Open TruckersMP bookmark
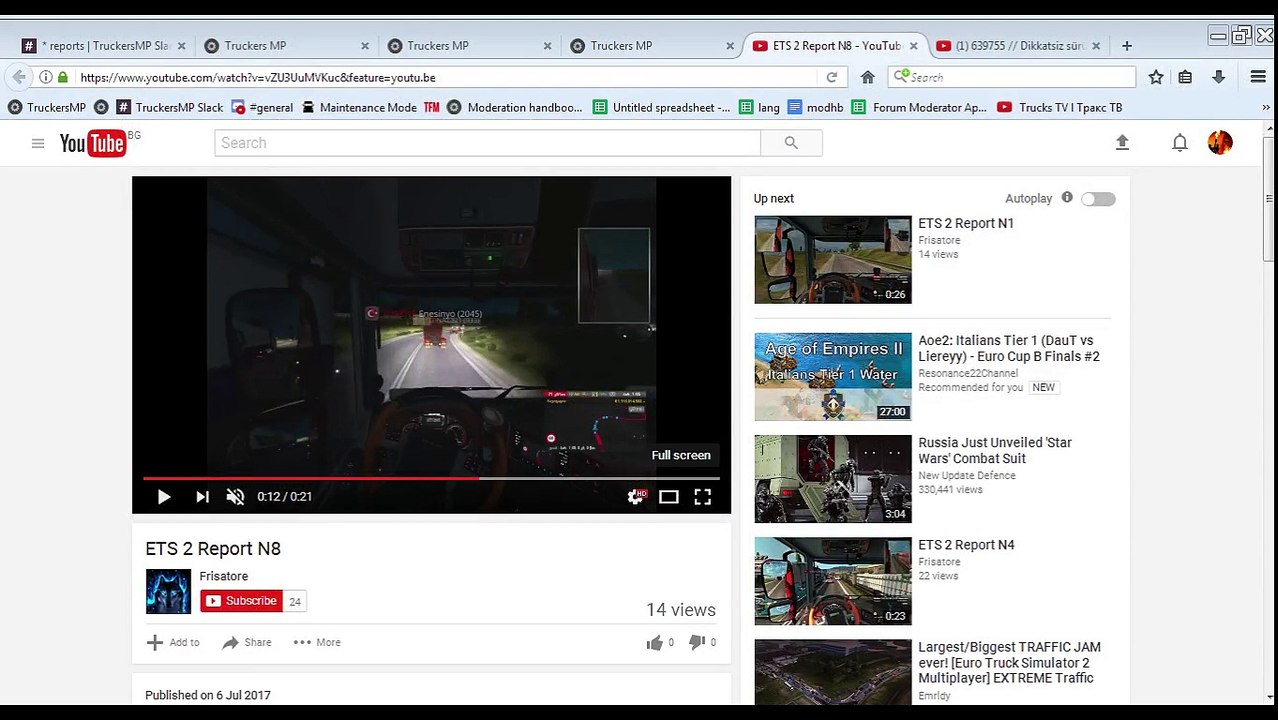 pos(47,107)
